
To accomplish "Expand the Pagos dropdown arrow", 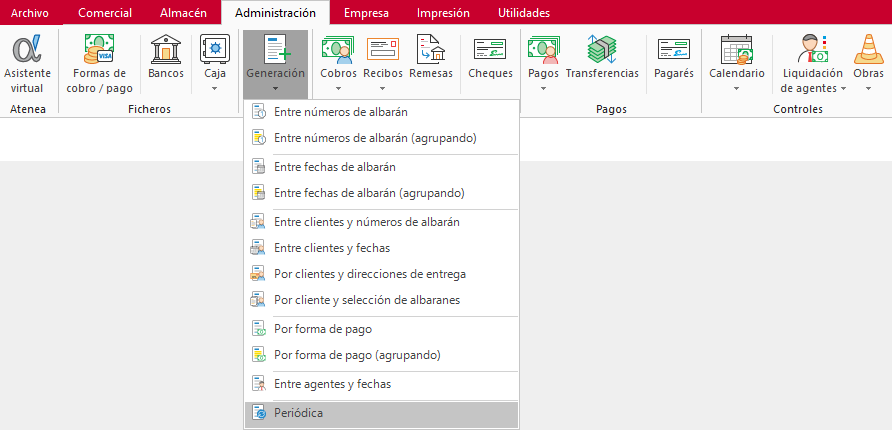I will coord(543,88).
